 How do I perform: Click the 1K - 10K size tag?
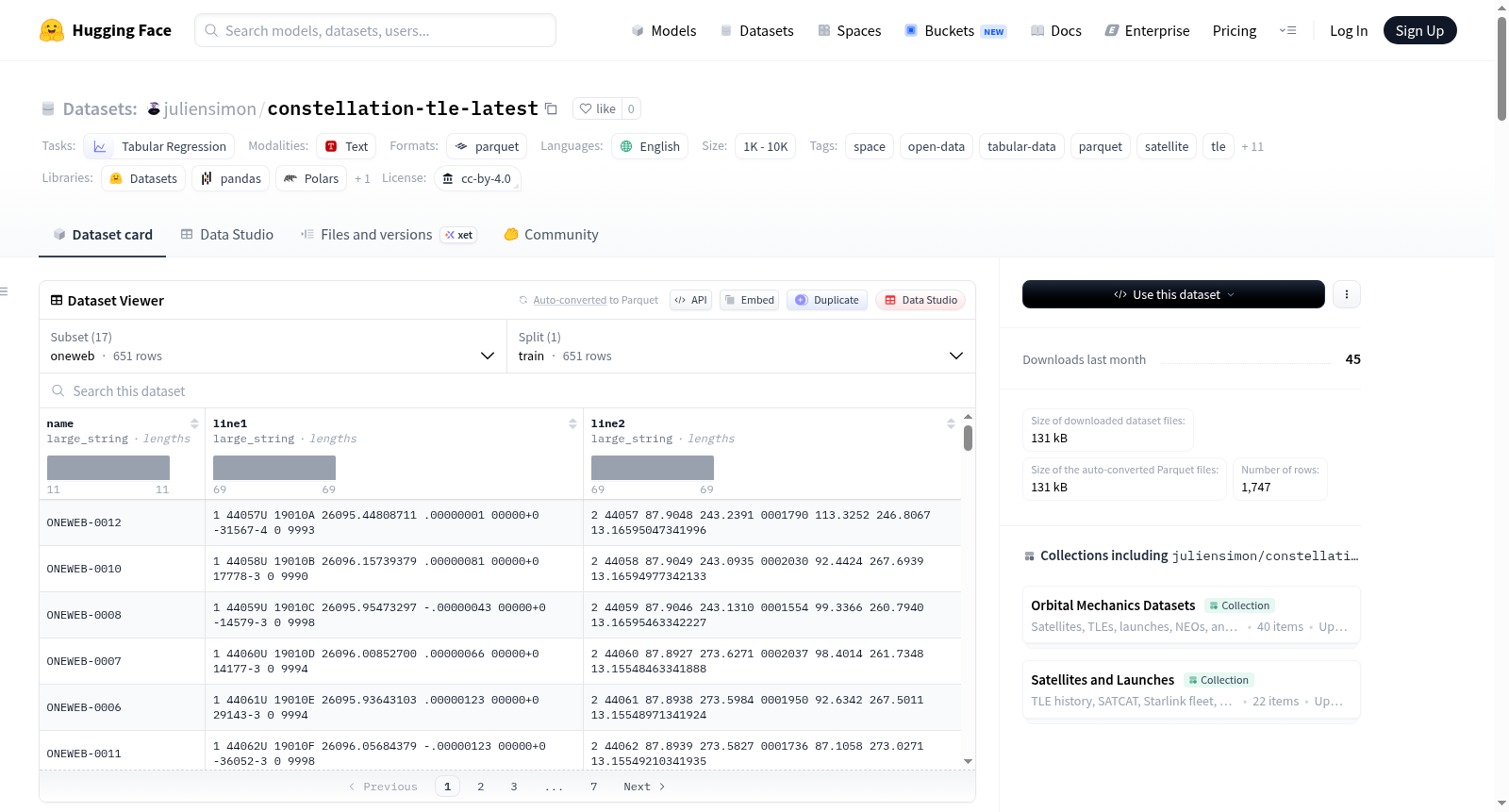tap(765, 146)
